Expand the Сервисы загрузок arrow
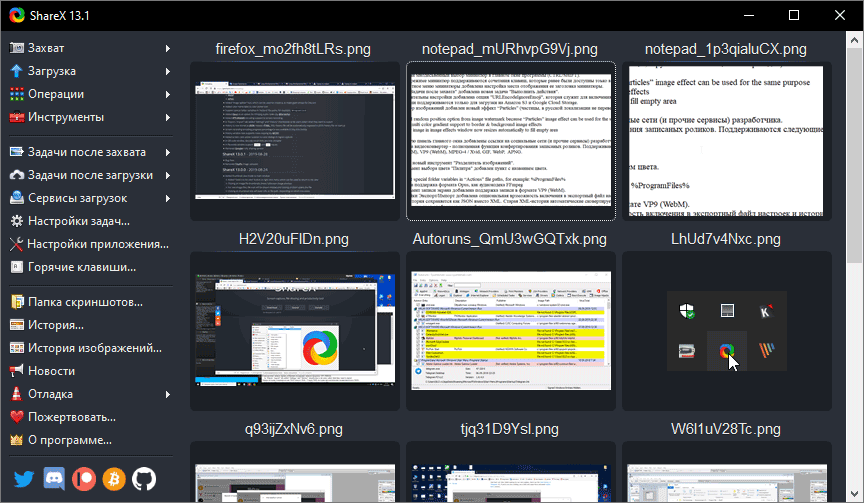 pyautogui.click(x=168, y=198)
